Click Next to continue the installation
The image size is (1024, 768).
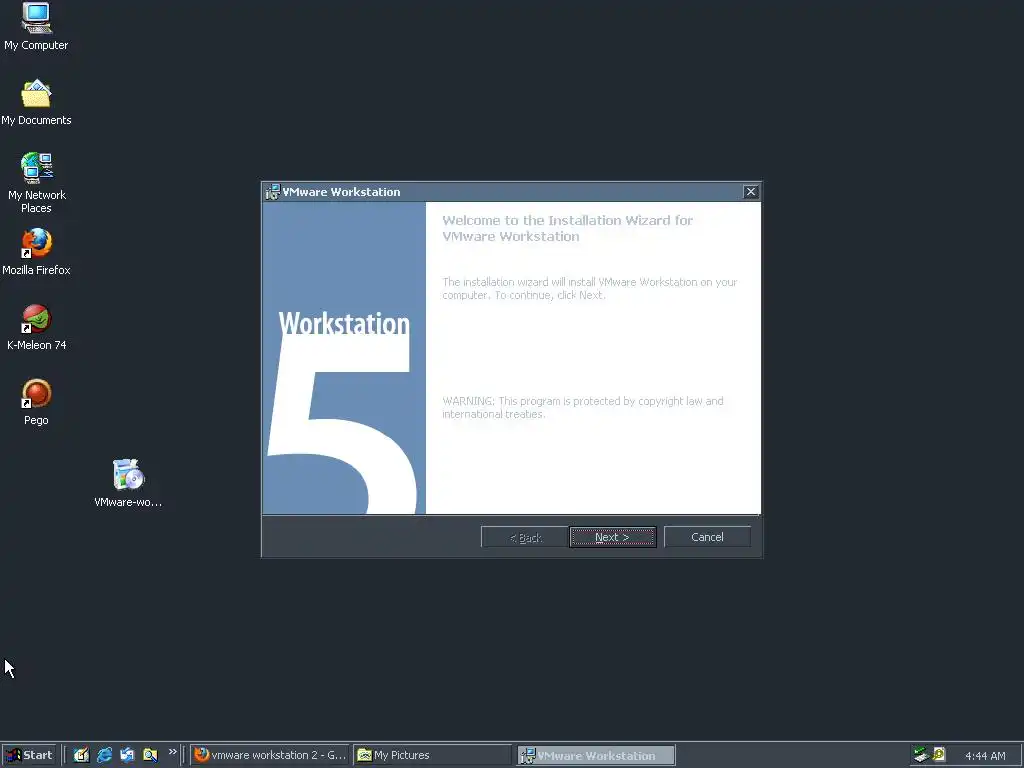point(613,537)
